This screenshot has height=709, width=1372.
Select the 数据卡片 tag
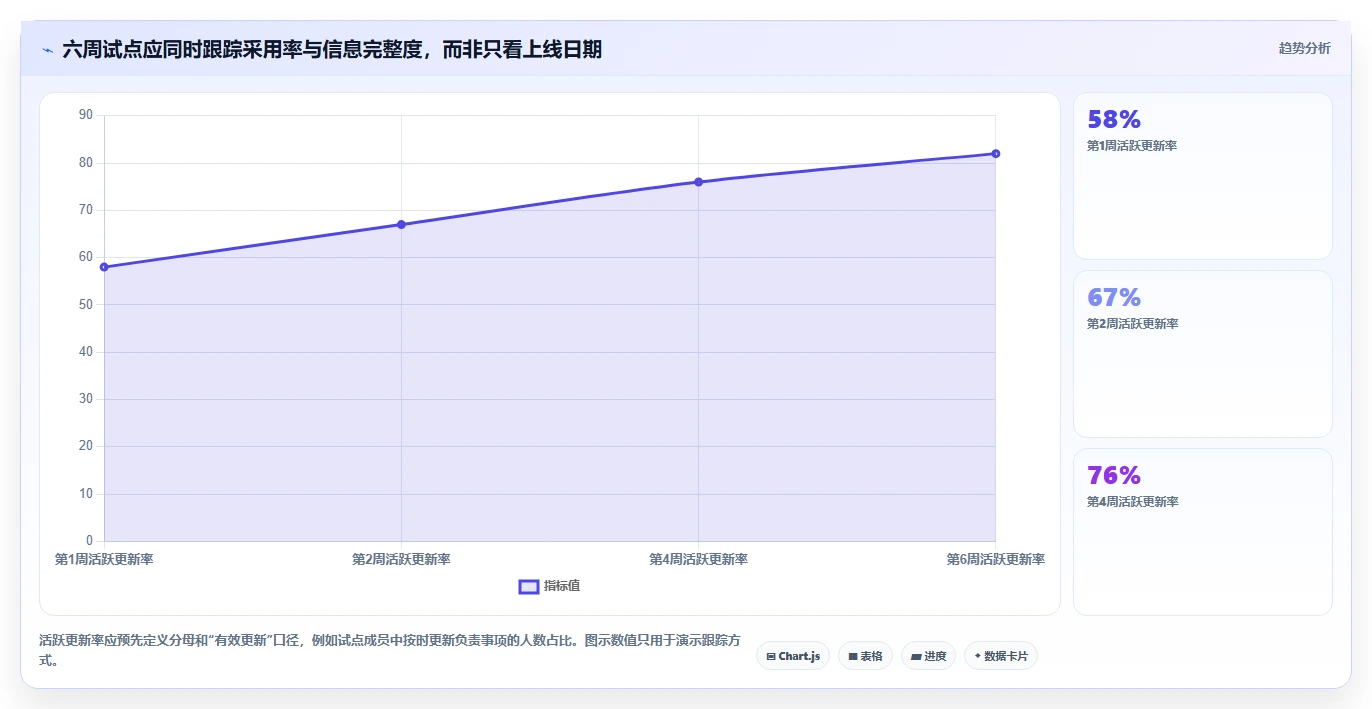pos(1001,656)
